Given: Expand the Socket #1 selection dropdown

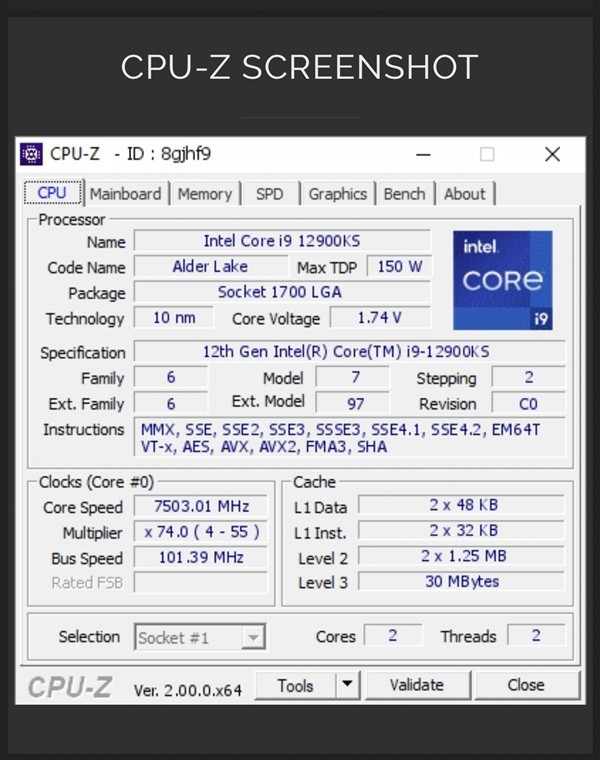Looking at the screenshot, I should point(254,637).
